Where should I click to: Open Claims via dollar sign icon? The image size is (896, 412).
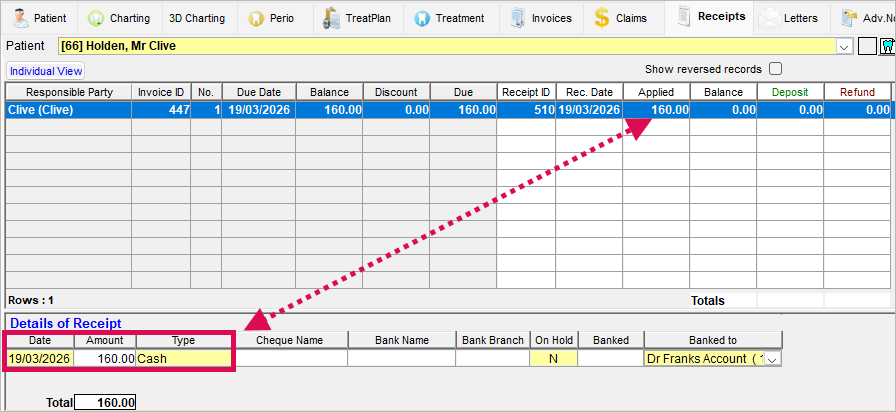(603, 18)
